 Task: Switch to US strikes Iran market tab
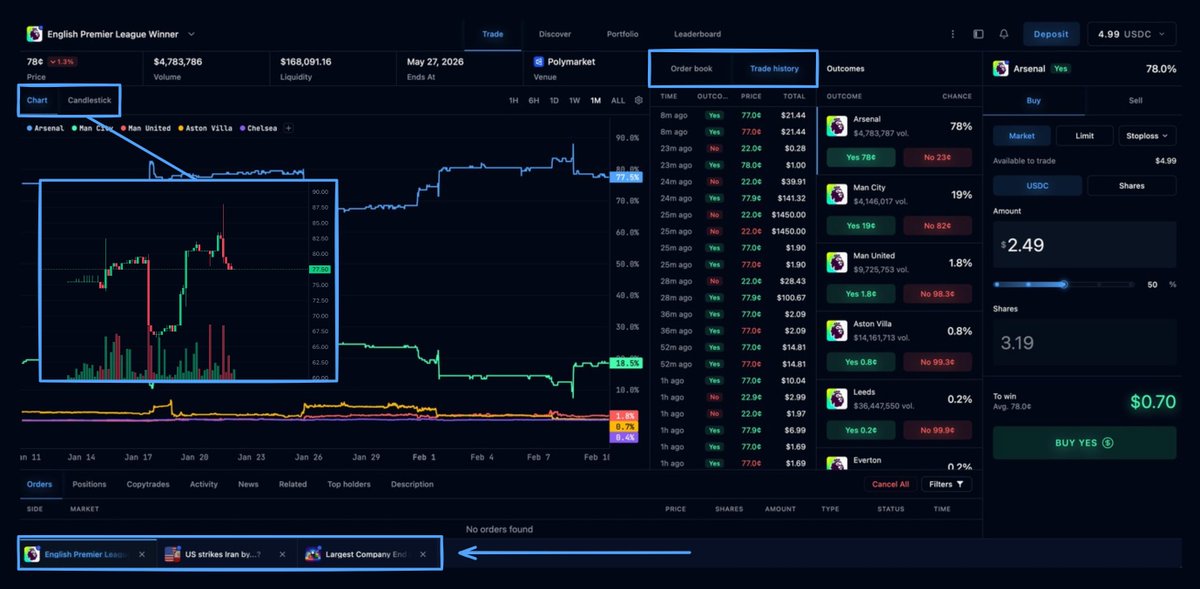pyautogui.click(x=225, y=554)
